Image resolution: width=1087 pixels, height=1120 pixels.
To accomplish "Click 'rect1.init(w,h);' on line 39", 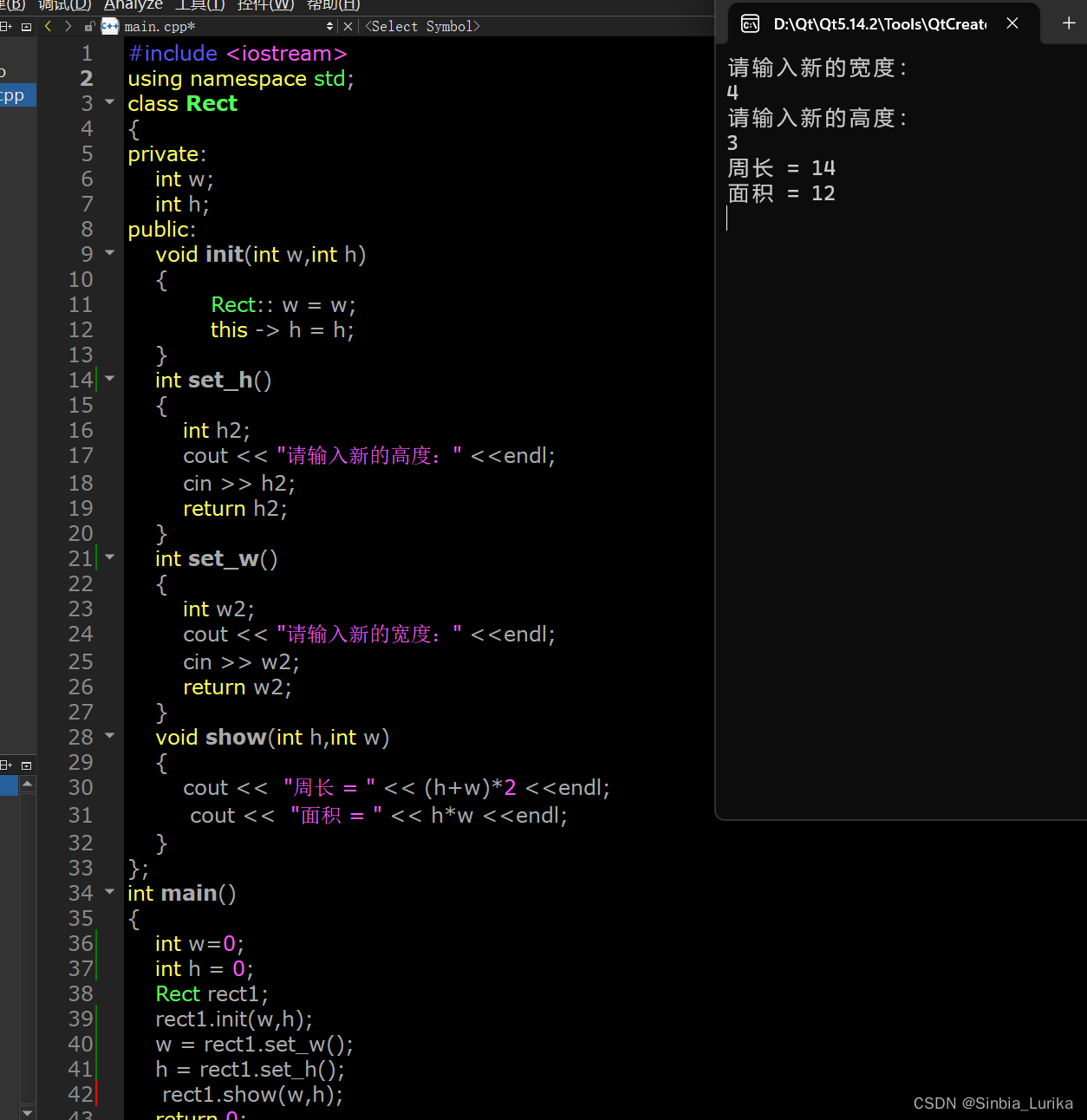I will [234, 1019].
